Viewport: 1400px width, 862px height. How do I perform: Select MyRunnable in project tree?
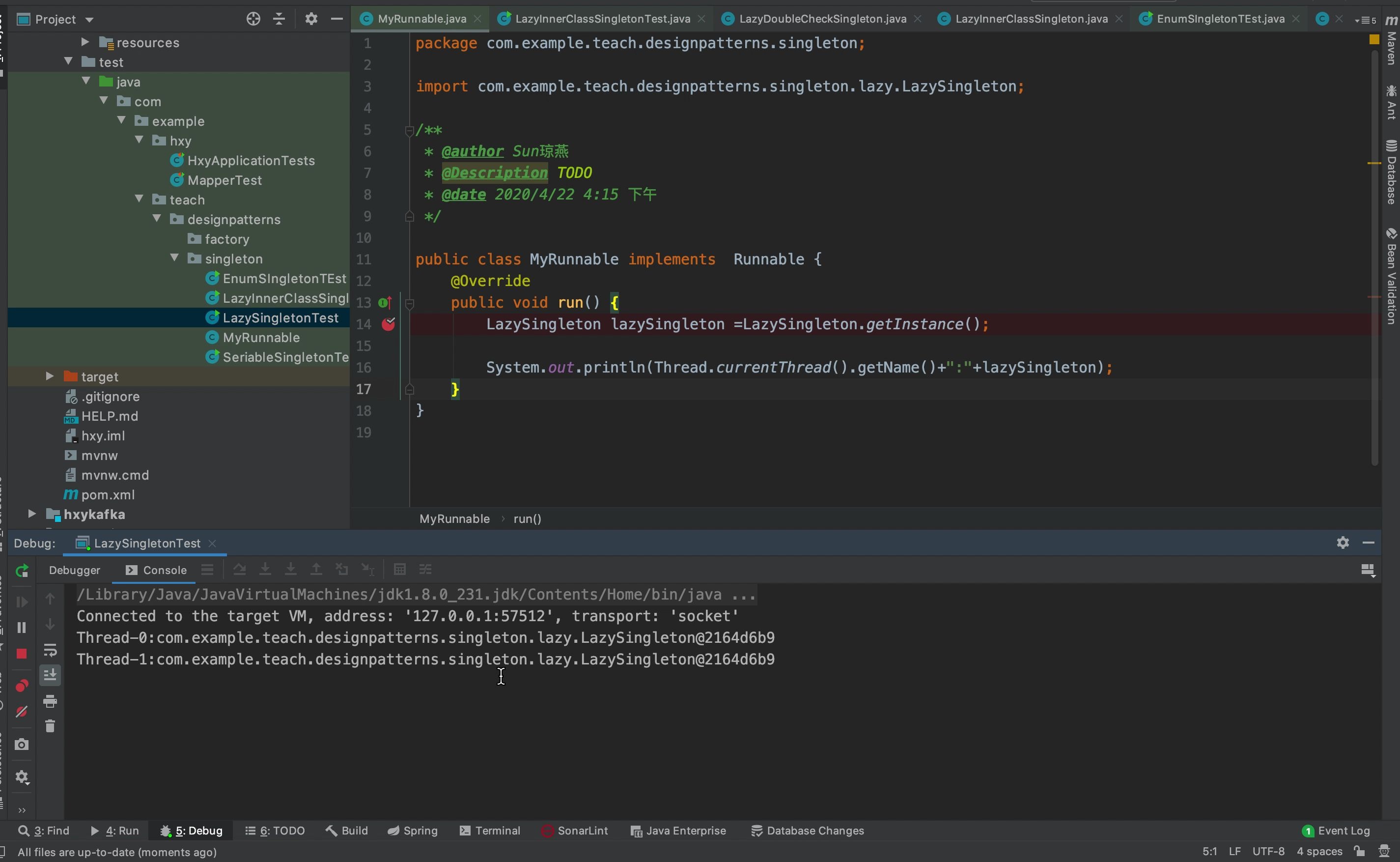[260, 338]
